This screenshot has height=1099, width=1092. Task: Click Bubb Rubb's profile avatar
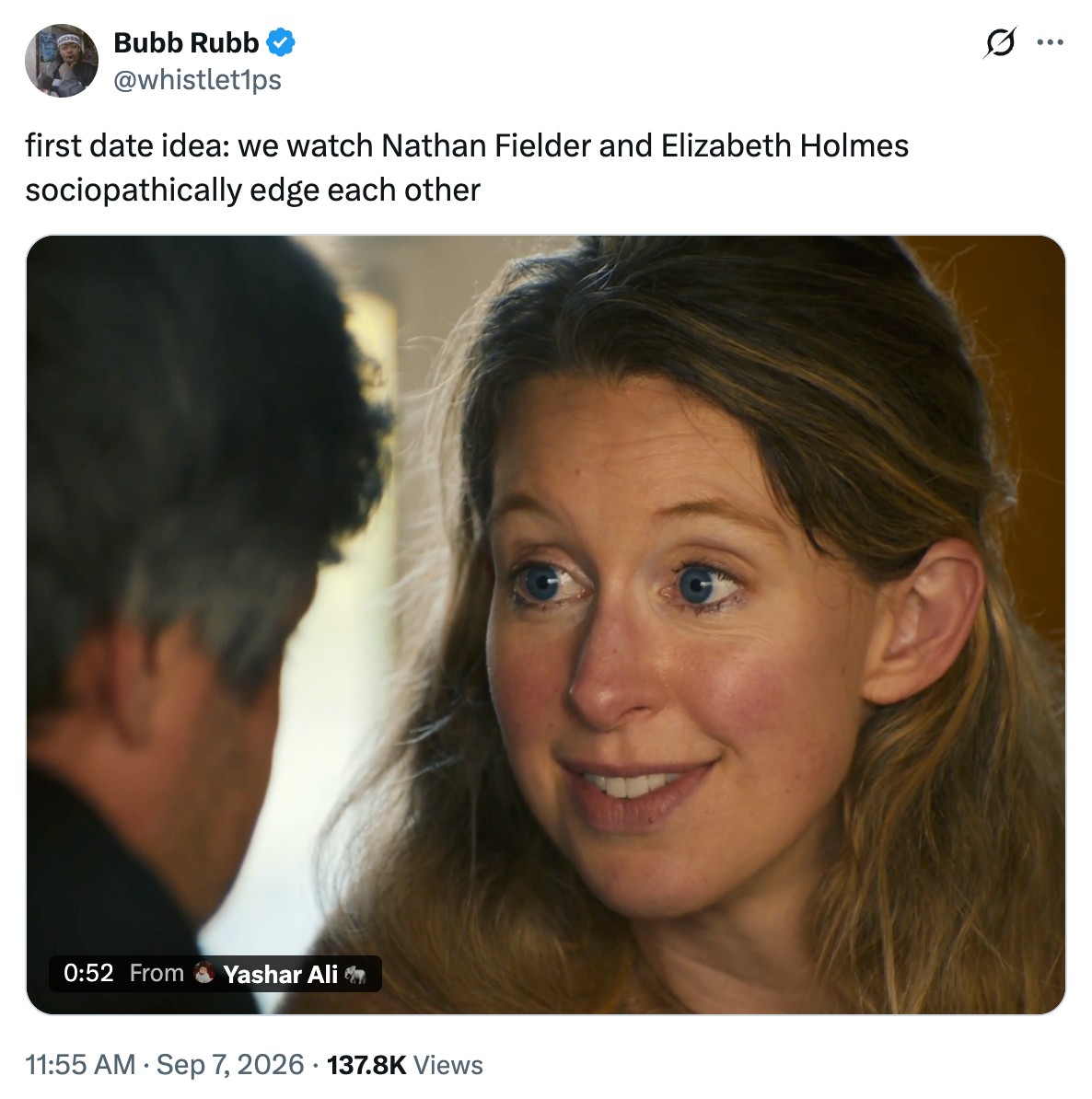(x=62, y=61)
